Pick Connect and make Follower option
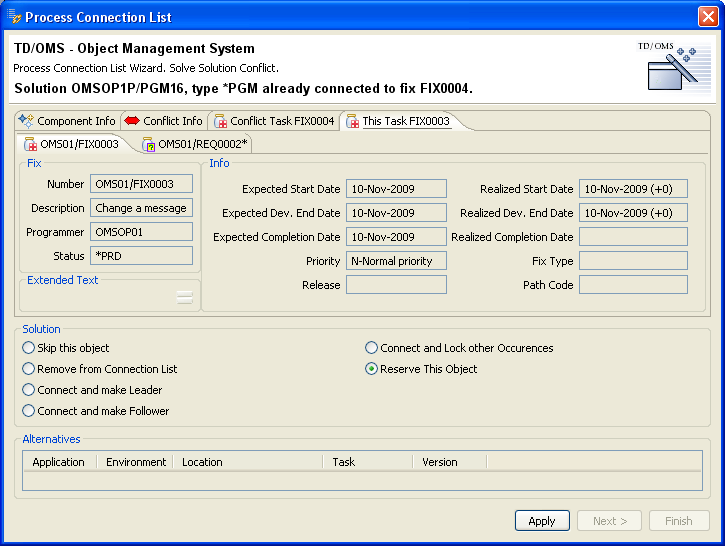Image resolution: width=725 pixels, height=546 pixels. (x=29, y=411)
